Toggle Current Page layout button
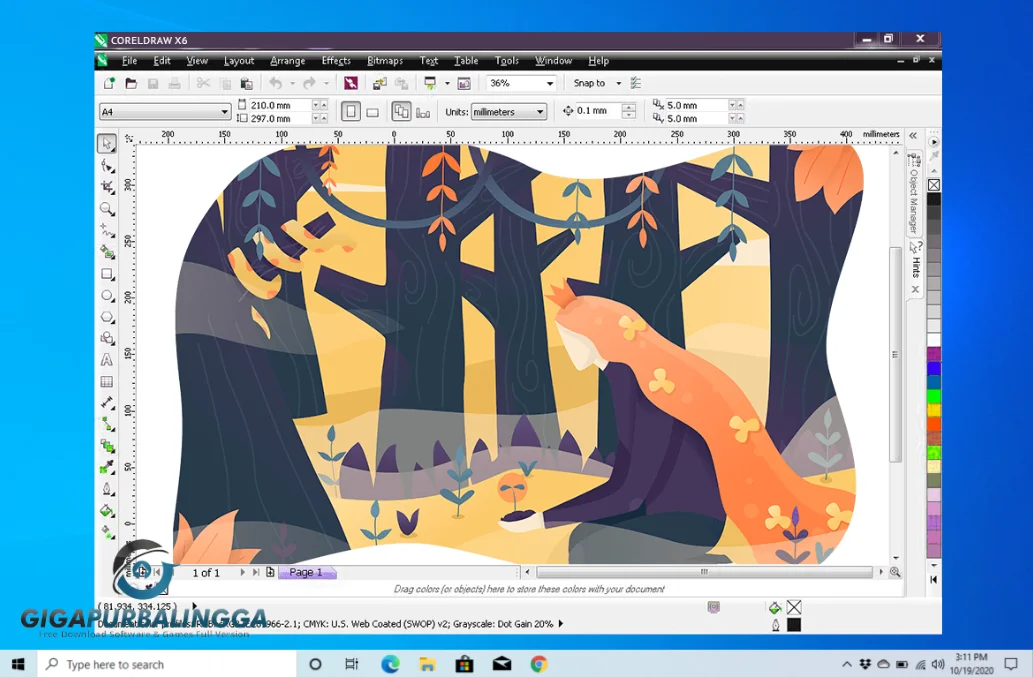Viewport: 1033px width, 677px height. click(423, 112)
